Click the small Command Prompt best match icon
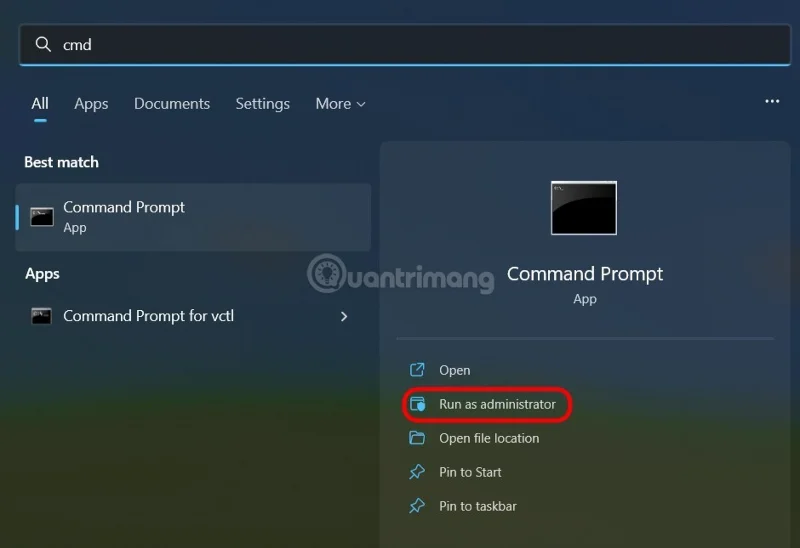Viewport: 800px width, 548px height. point(41,217)
